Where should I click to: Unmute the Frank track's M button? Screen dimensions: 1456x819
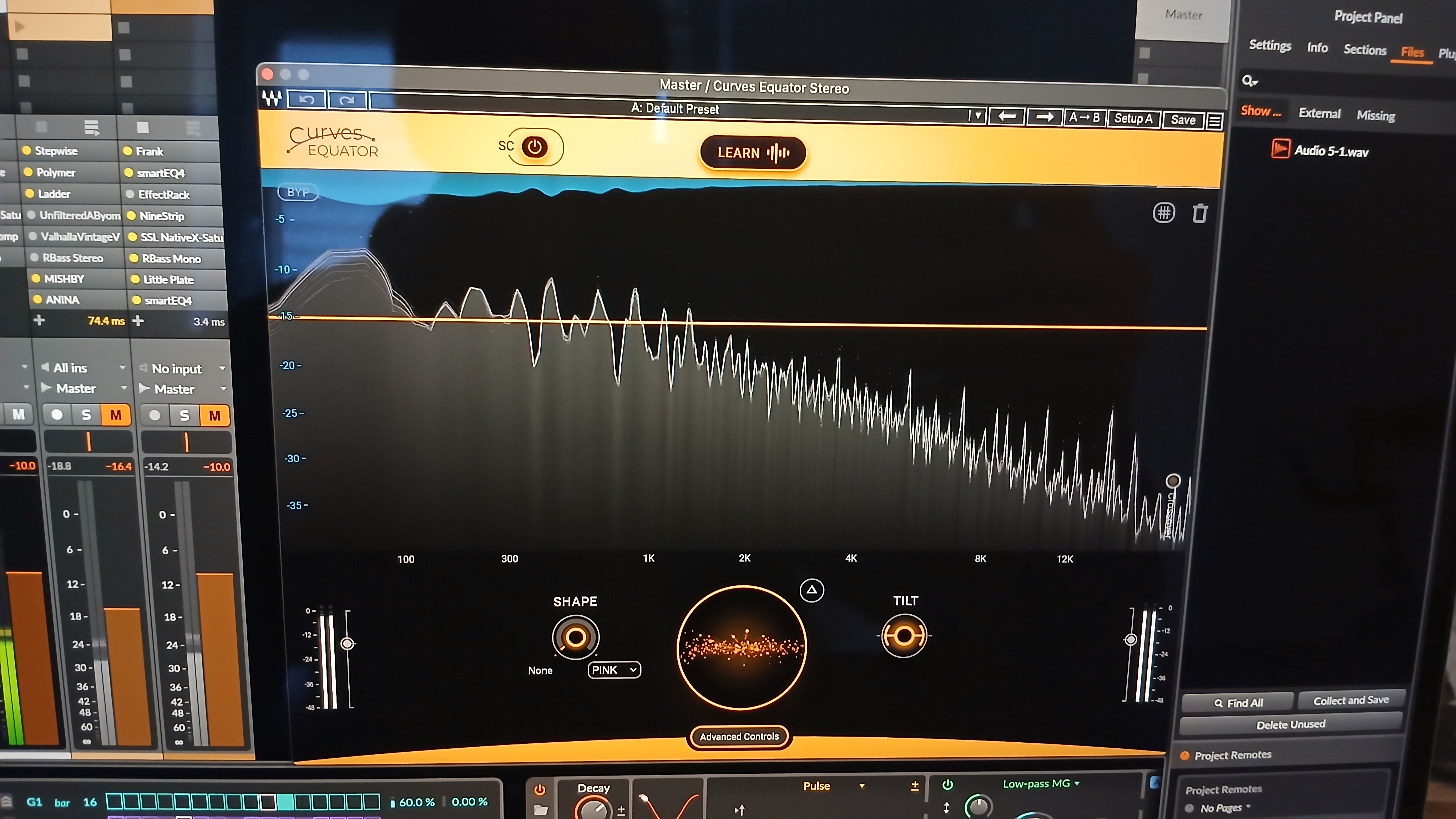[x=214, y=416]
